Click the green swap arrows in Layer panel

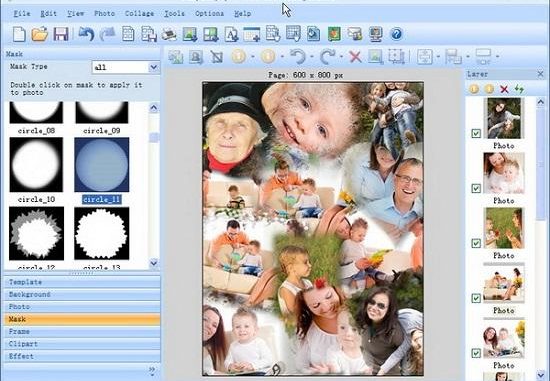tap(519, 89)
